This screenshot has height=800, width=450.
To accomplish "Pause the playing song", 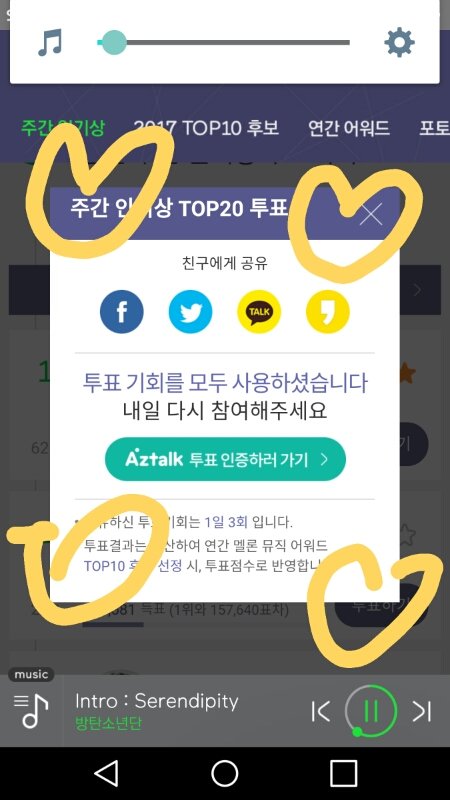I will 371,711.
